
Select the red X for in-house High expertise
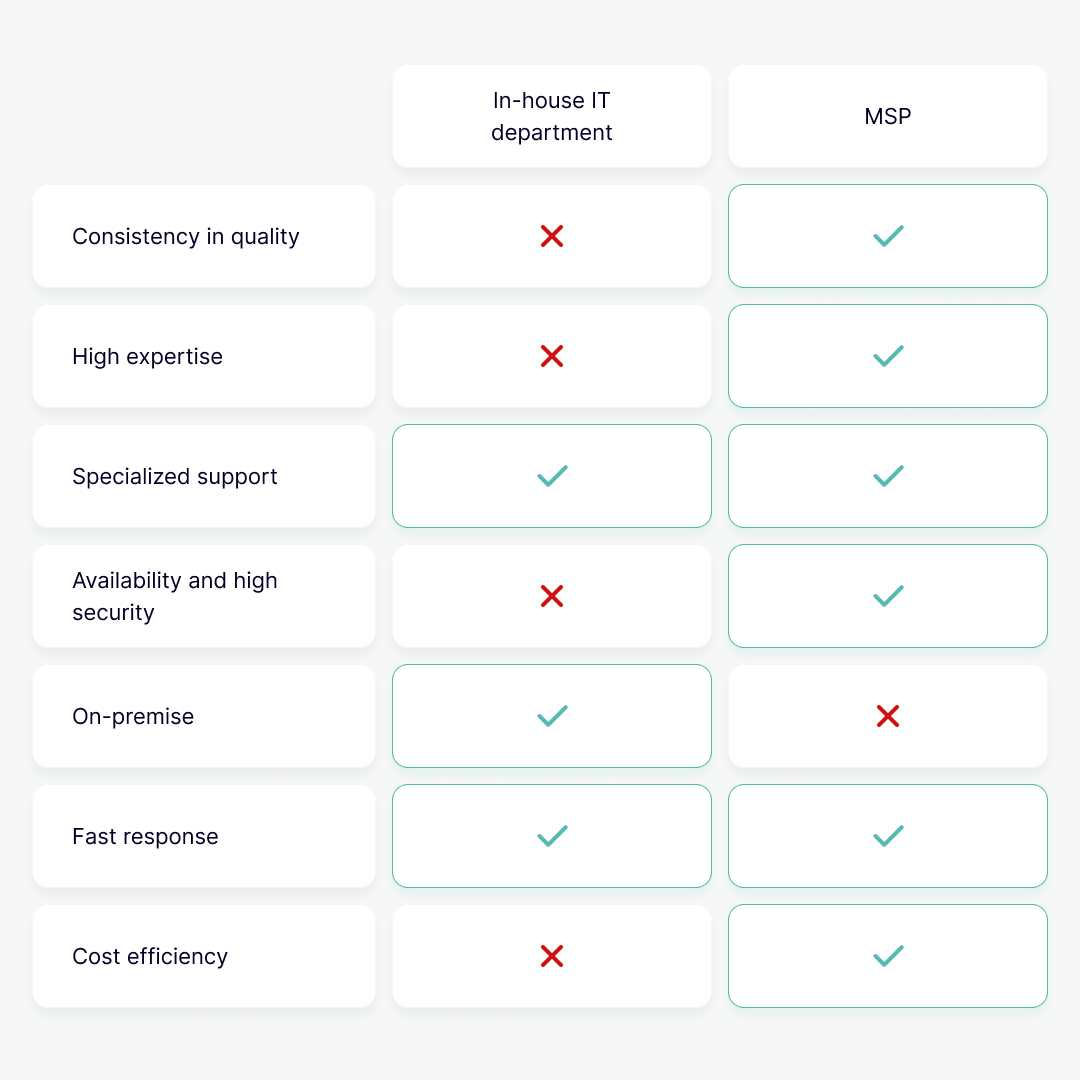552,356
